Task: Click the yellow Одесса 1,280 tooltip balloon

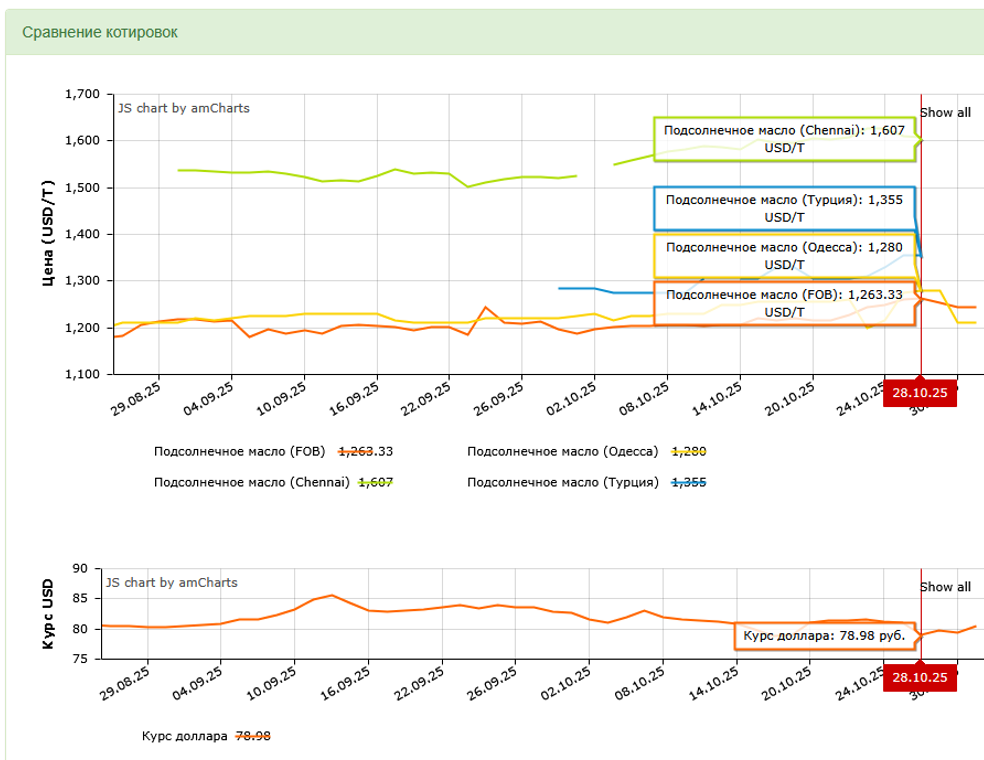Action: pos(784,255)
